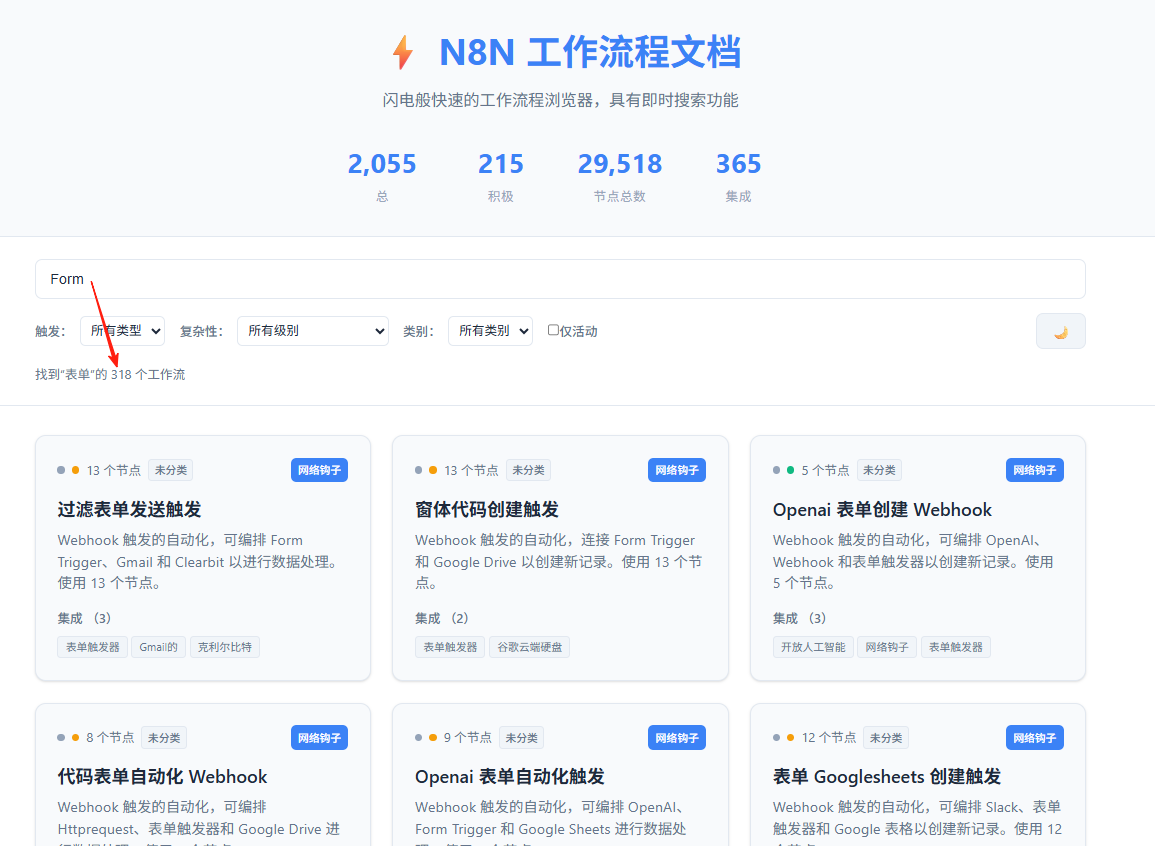Click 网络钩子 badge on Openai 表单自动化触发 card

[676, 738]
